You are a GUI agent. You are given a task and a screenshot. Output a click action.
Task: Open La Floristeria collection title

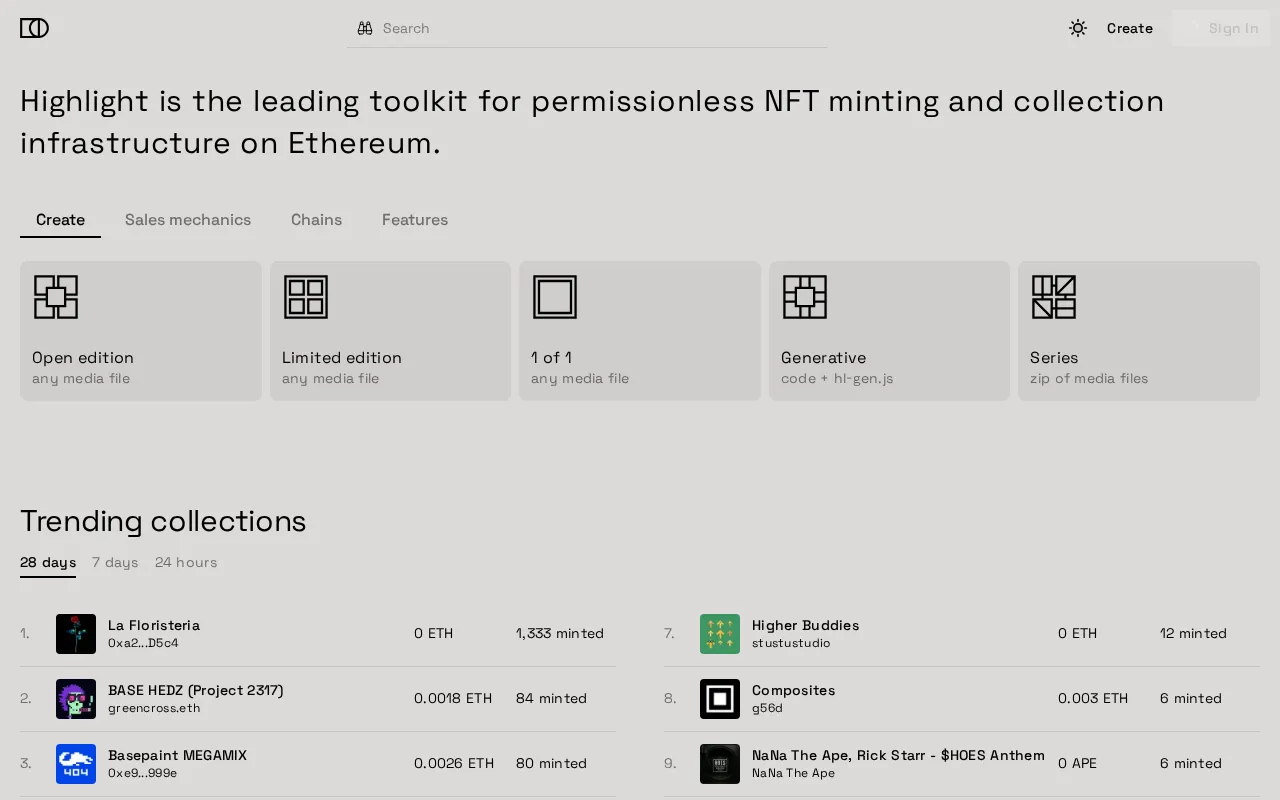click(x=154, y=625)
